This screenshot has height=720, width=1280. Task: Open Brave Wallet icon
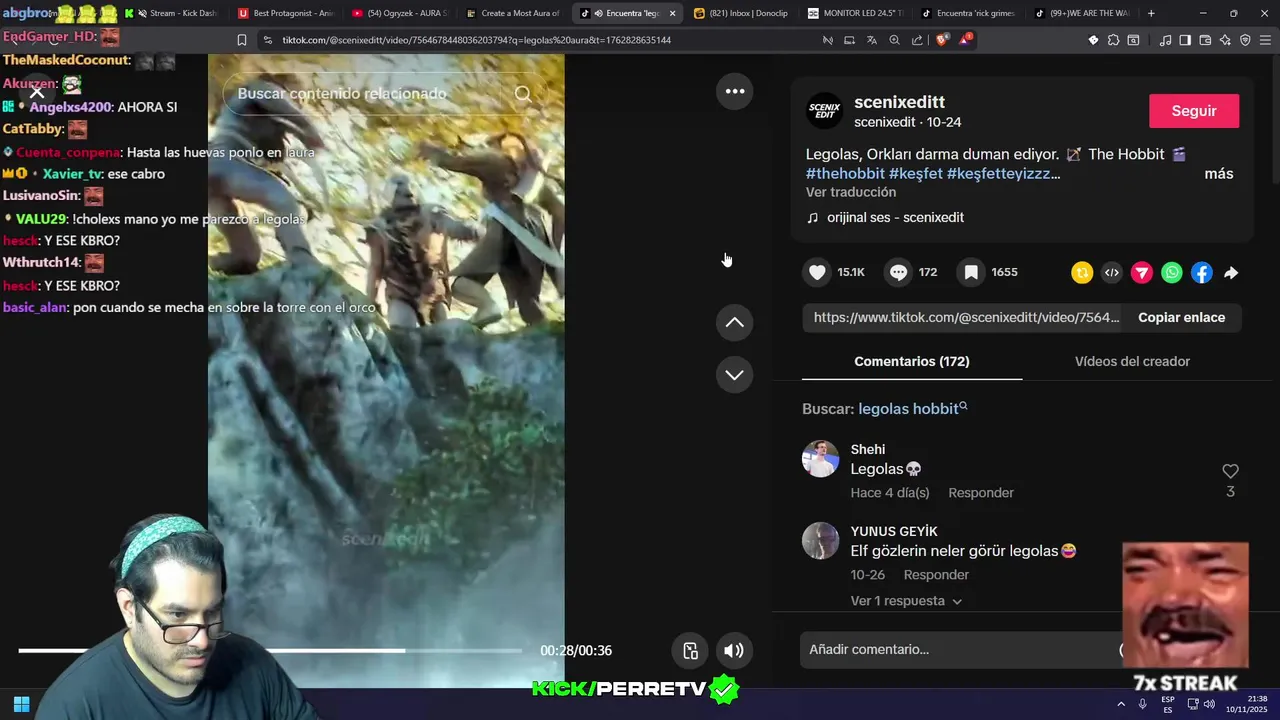pos(1205,40)
